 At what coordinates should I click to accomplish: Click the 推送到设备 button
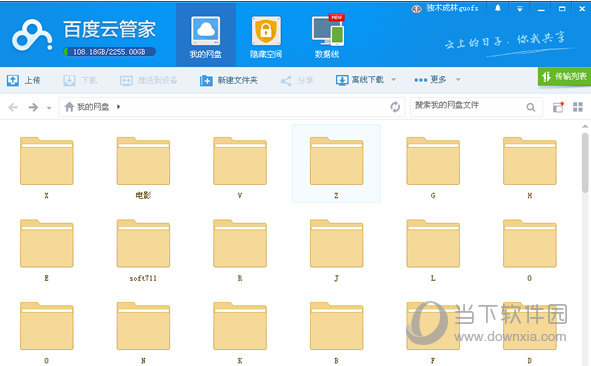149,80
